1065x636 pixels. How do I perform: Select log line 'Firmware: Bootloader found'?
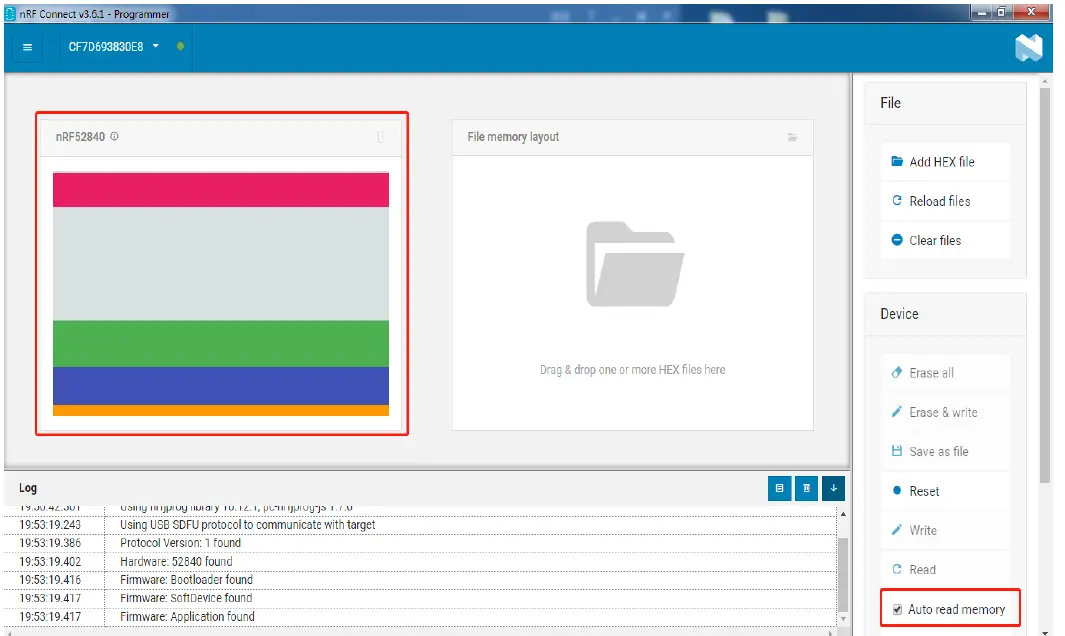point(420,580)
